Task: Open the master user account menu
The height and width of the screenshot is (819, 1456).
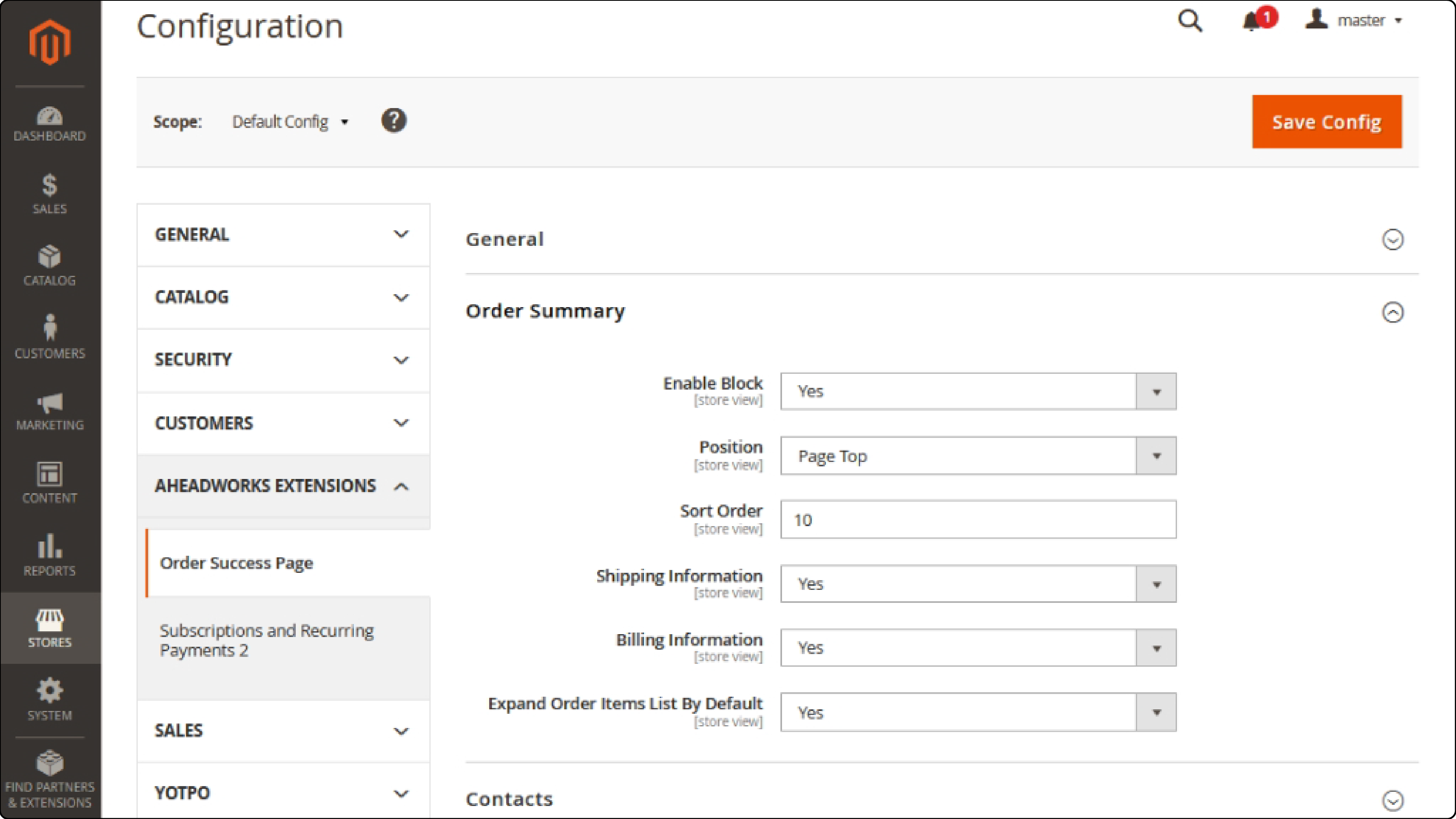Action: pyautogui.click(x=1354, y=20)
